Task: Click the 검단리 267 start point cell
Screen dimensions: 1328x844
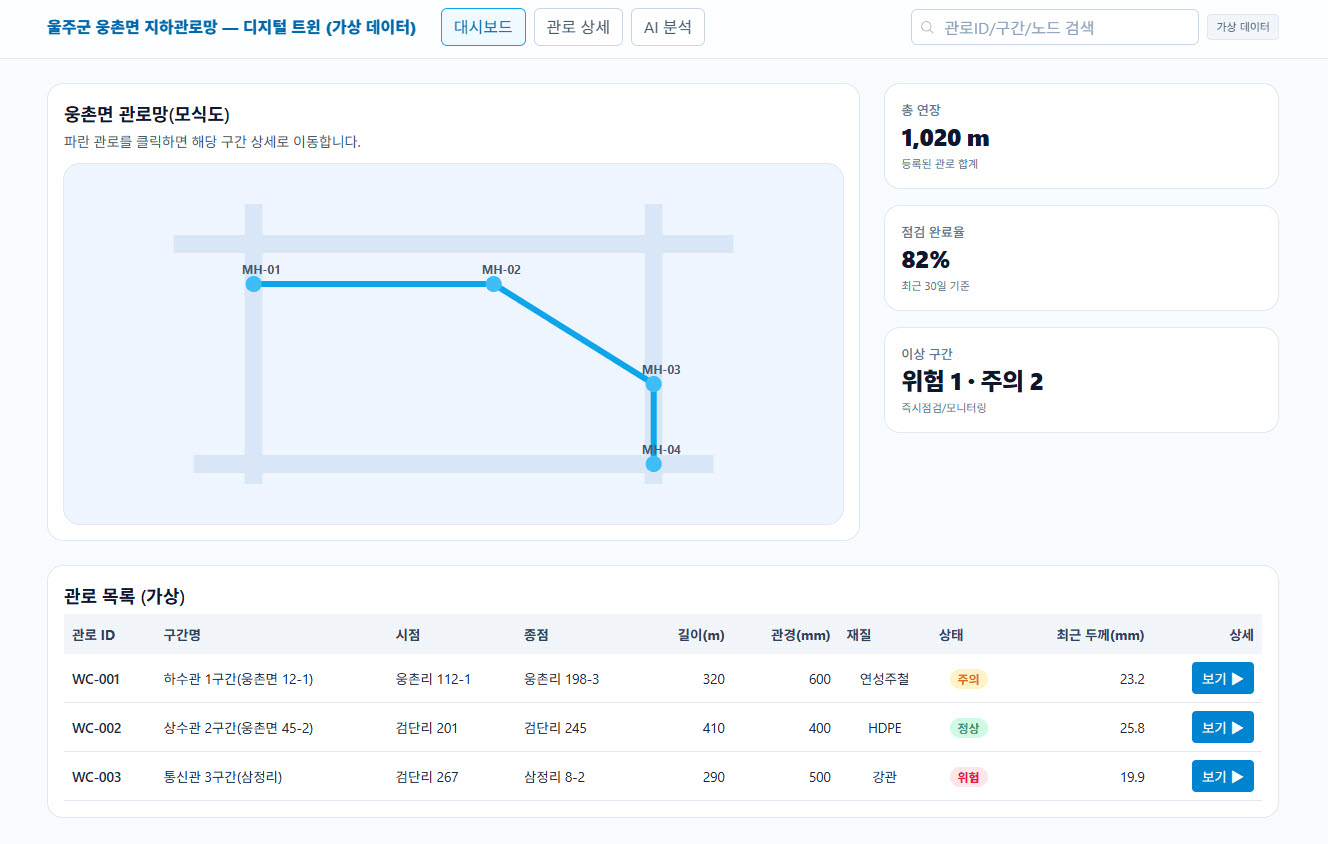Action: tap(427, 777)
